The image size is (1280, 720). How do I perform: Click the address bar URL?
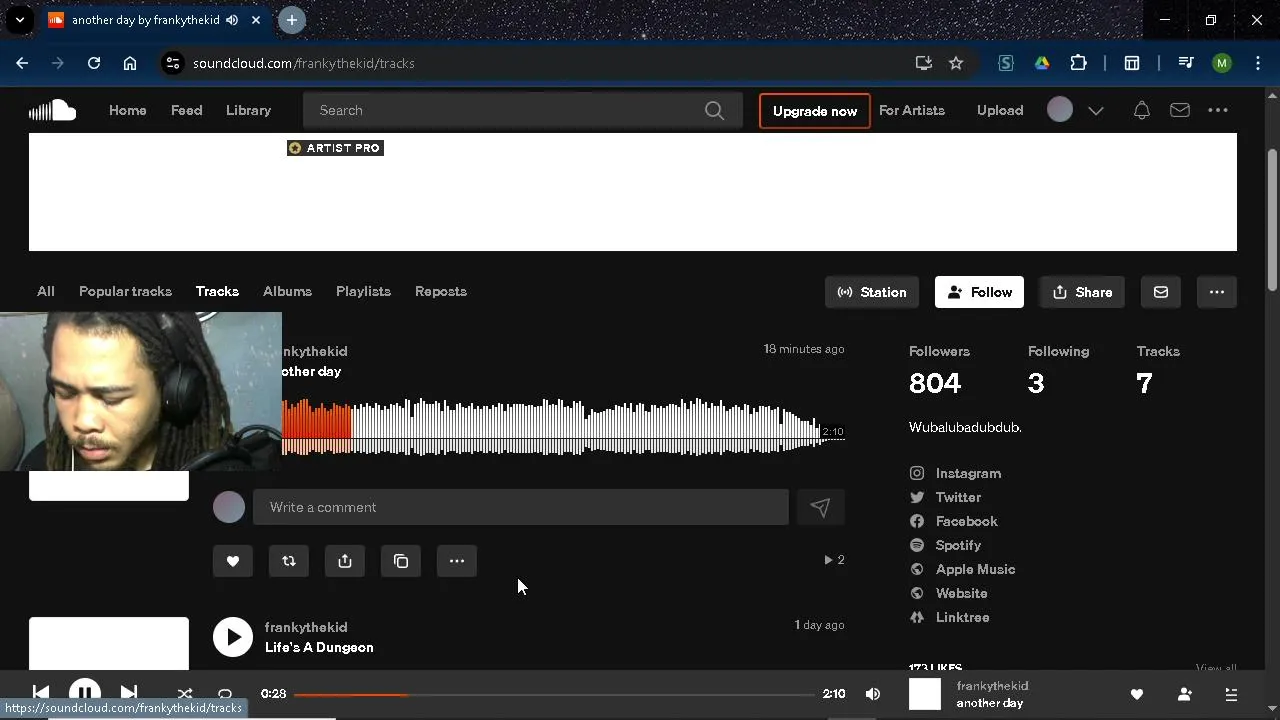tap(304, 63)
